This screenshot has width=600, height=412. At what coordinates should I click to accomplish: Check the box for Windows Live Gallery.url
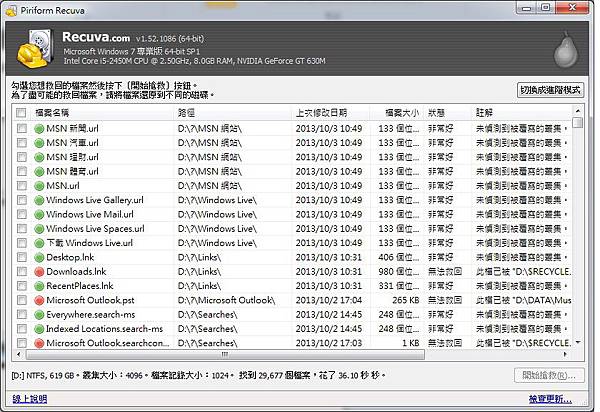pos(22,200)
